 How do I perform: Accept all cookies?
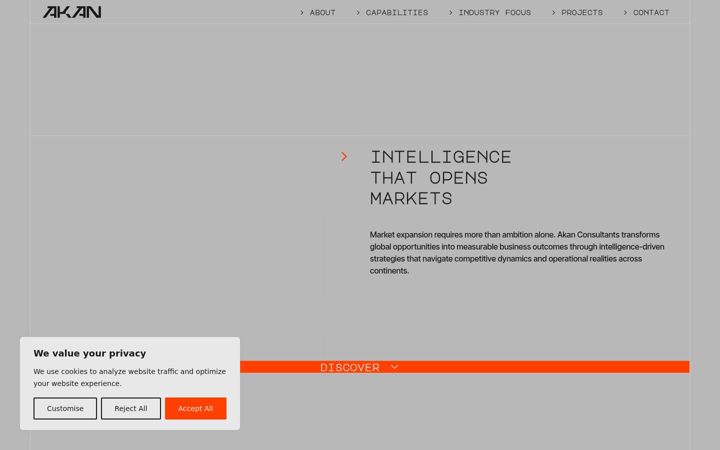(196, 408)
